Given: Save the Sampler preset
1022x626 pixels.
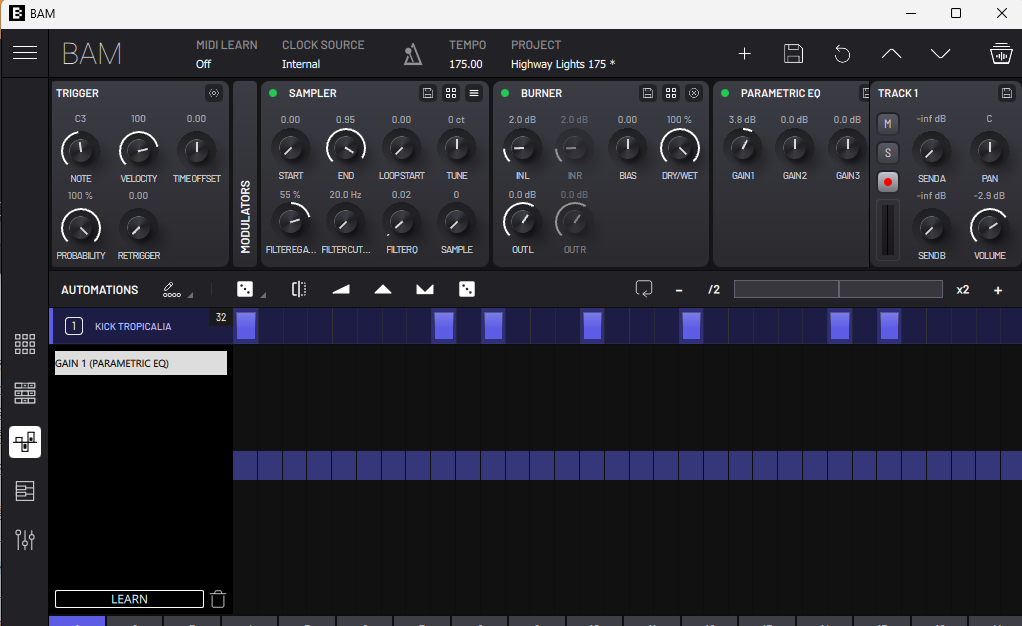Looking at the screenshot, I should click(x=428, y=93).
